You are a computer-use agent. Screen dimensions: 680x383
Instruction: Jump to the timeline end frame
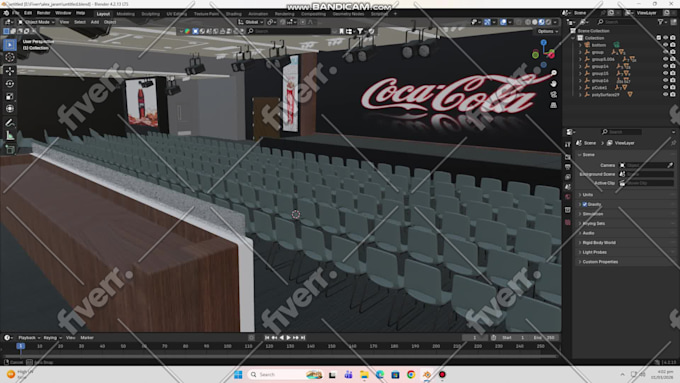(x=303, y=337)
